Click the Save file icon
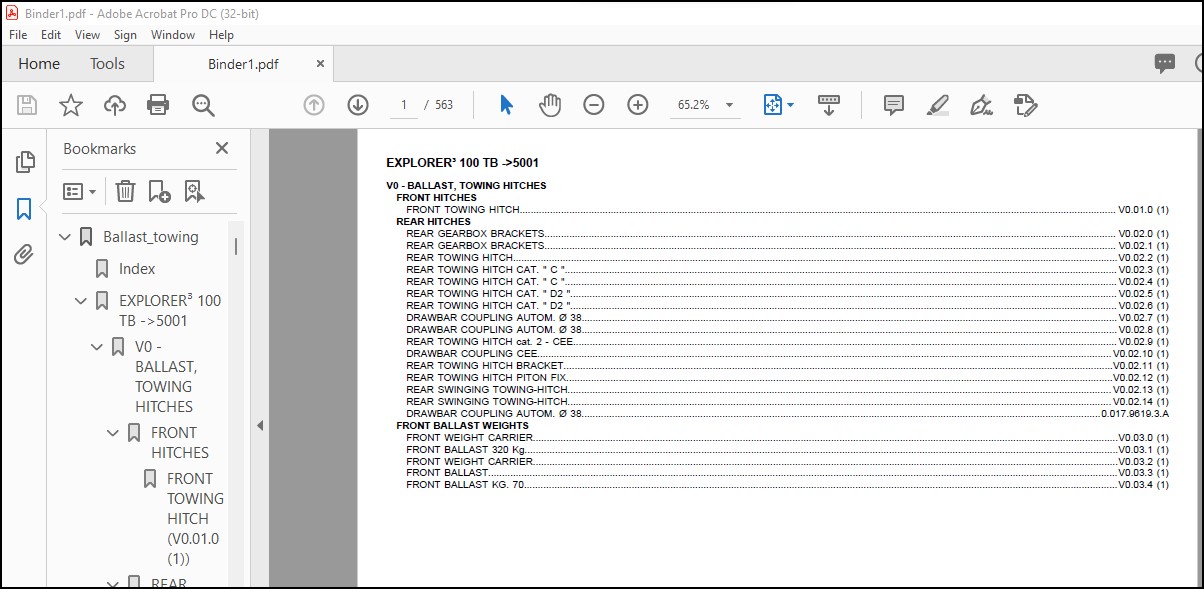 point(27,105)
